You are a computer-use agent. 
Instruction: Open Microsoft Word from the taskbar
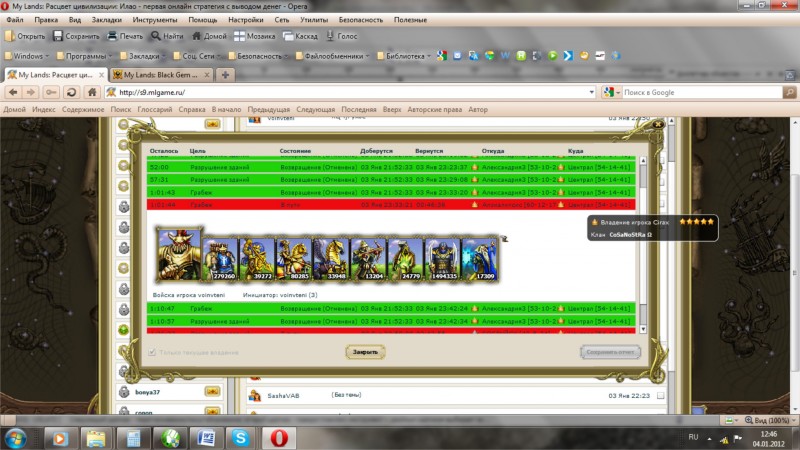[x=206, y=438]
